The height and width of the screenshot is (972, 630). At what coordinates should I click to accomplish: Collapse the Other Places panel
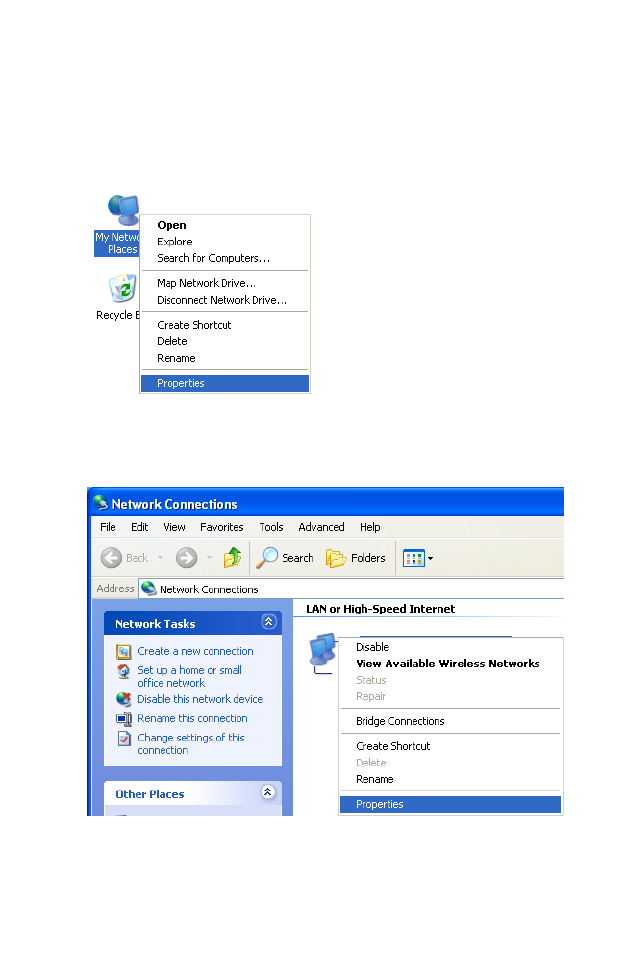(268, 792)
